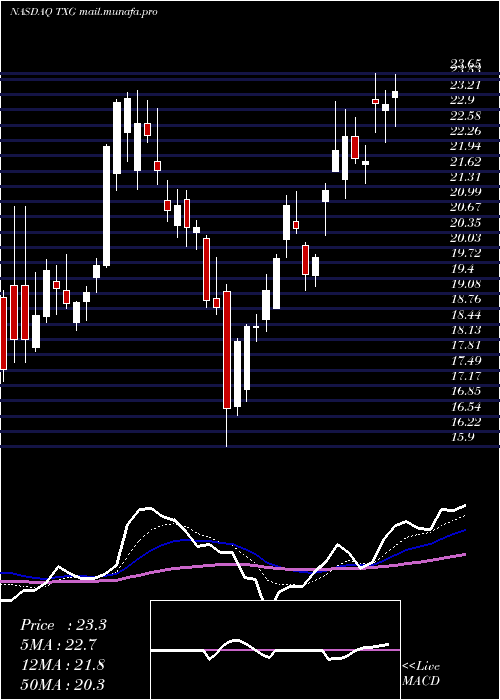Image resolution: width=500 pixels, height=700 pixels.
Task: Click the Price : 23.3 readout
Action: coord(63,625)
